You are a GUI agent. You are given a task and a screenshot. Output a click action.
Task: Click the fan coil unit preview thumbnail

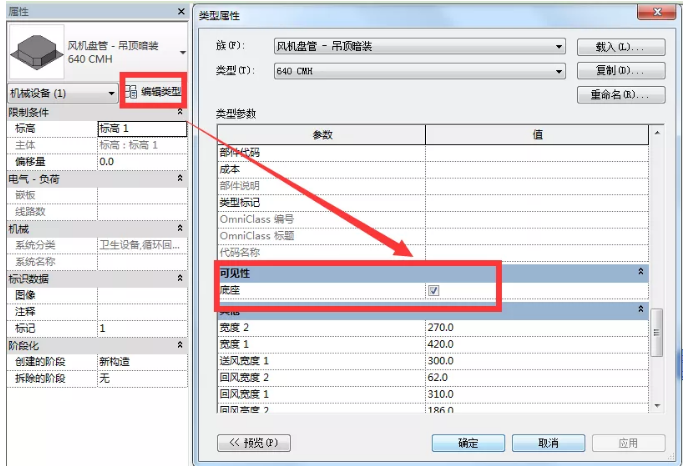pyautogui.click(x=37, y=52)
